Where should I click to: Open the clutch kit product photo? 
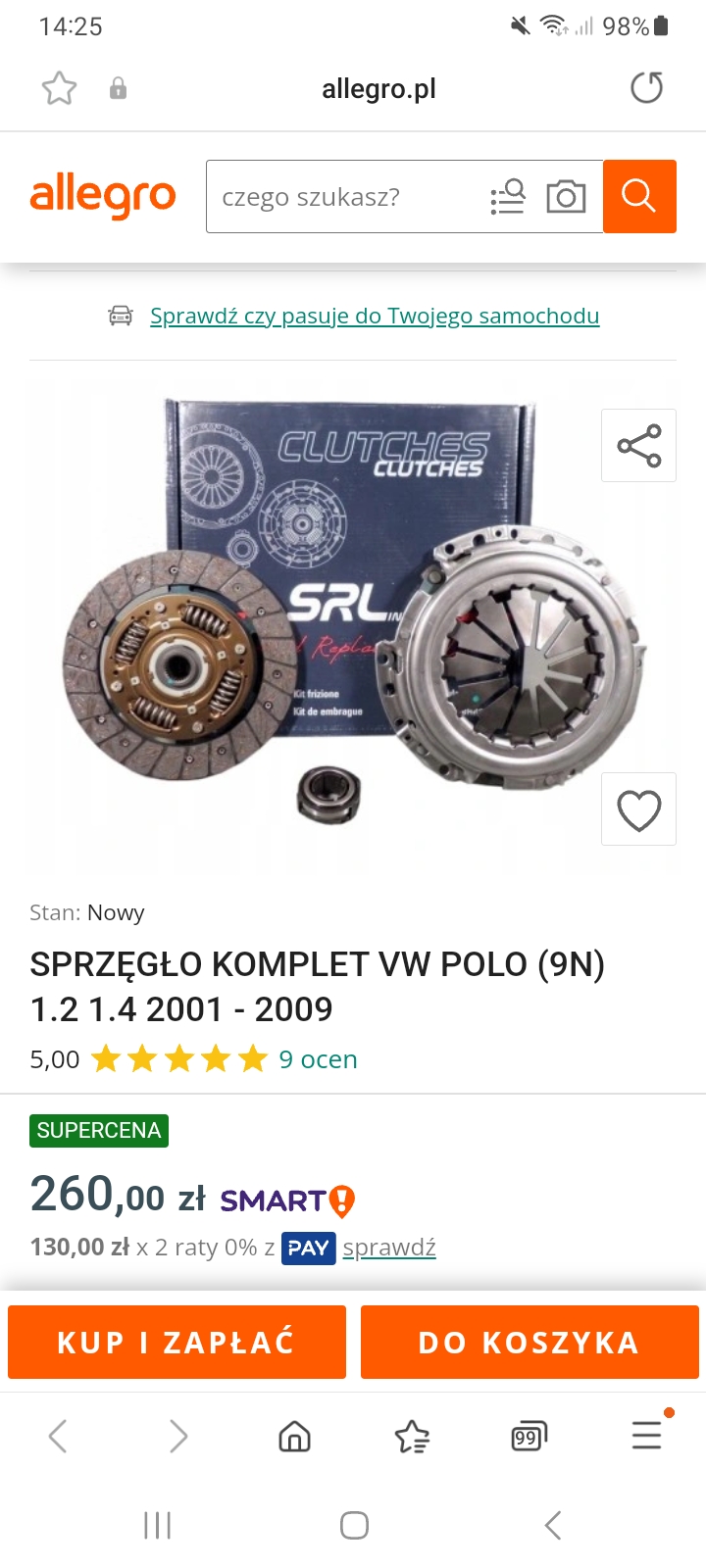click(x=353, y=627)
